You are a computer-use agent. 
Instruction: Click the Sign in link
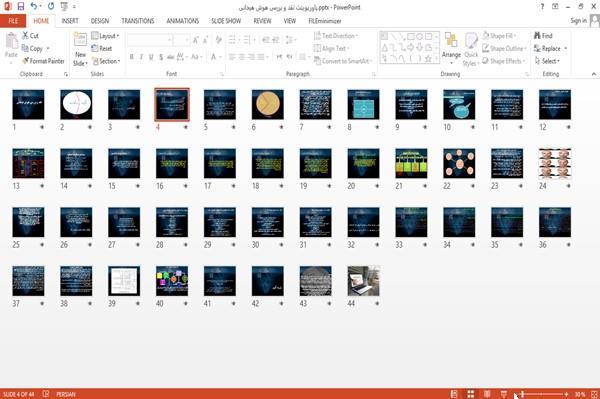pos(579,21)
